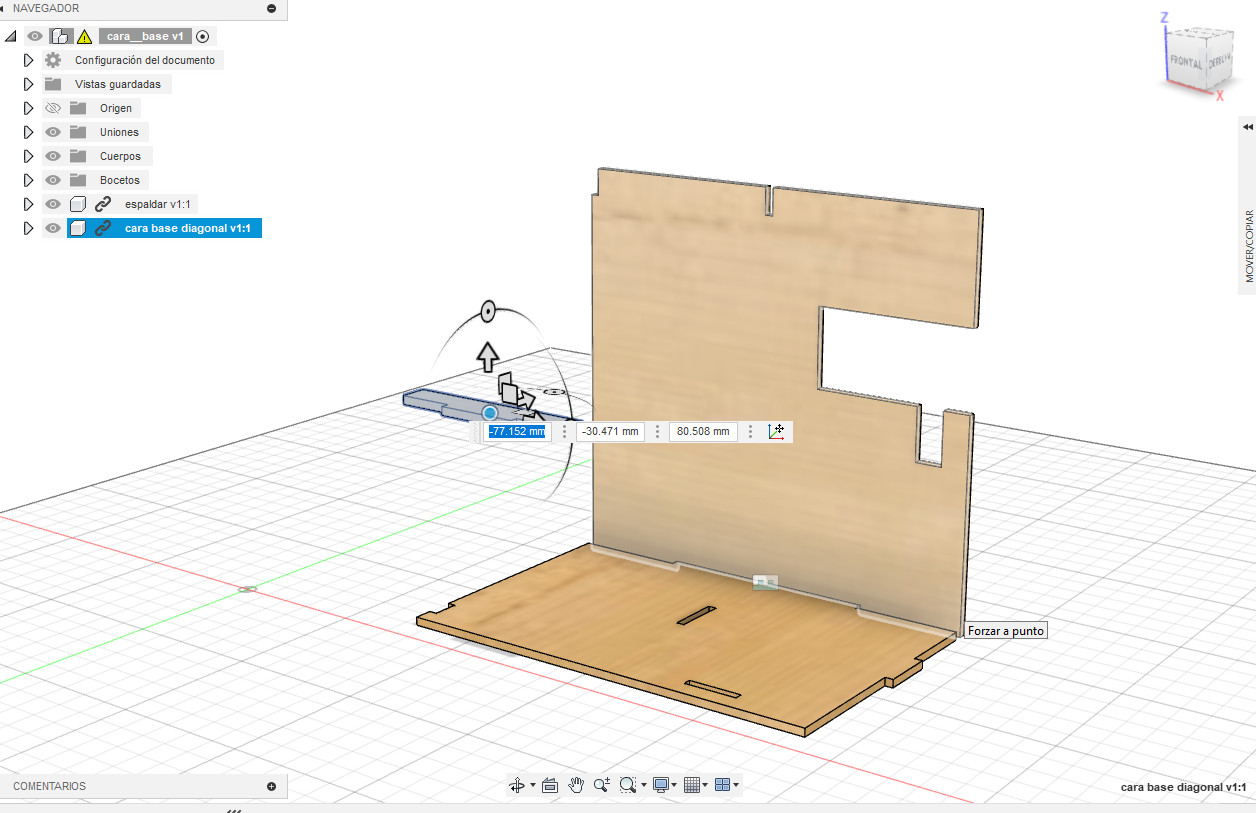
Task: Expand the Comentarios panel with plus button
Action: pos(272,787)
